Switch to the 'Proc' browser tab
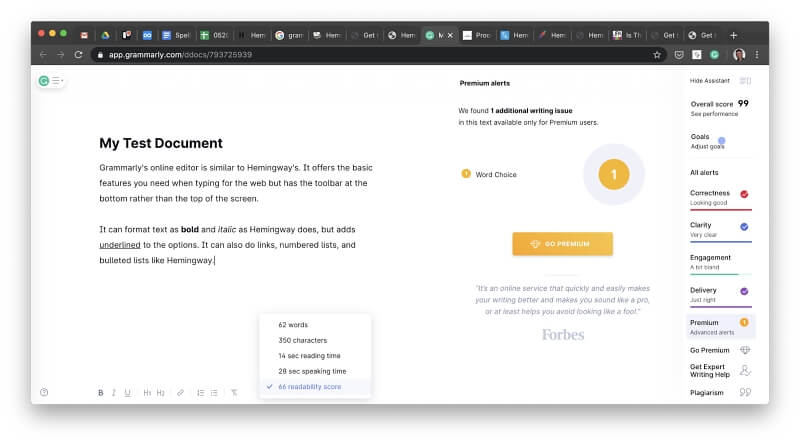This screenshot has height=445, width=800. (x=477, y=35)
